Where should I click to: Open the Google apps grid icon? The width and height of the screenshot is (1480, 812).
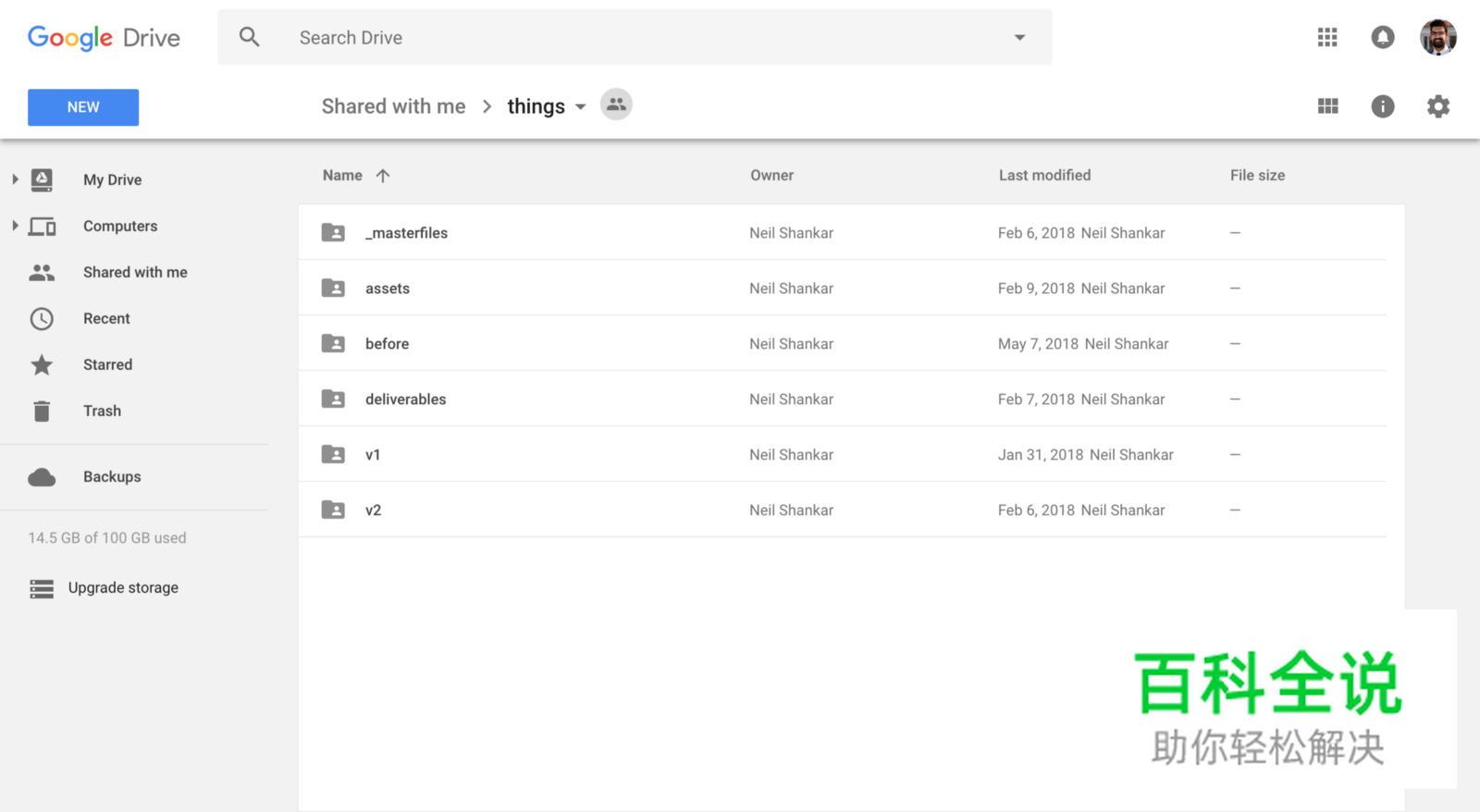coord(1327,37)
